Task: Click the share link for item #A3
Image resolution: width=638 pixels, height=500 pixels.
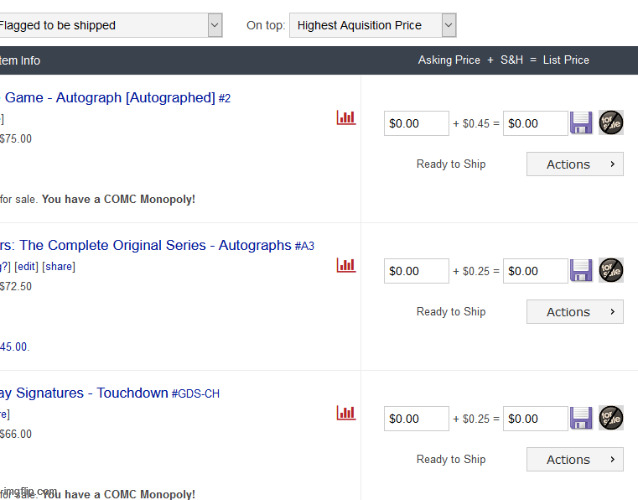Action: pos(59,266)
